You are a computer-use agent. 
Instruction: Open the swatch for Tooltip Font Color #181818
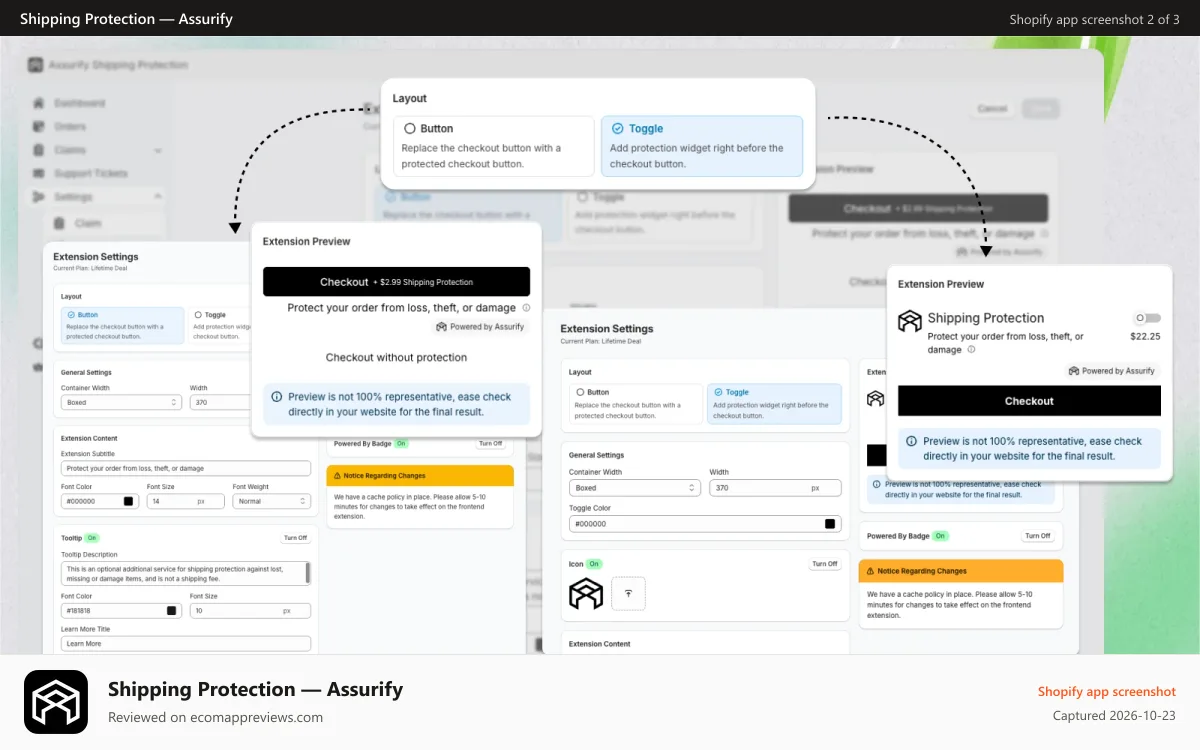(x=171, y=610)
